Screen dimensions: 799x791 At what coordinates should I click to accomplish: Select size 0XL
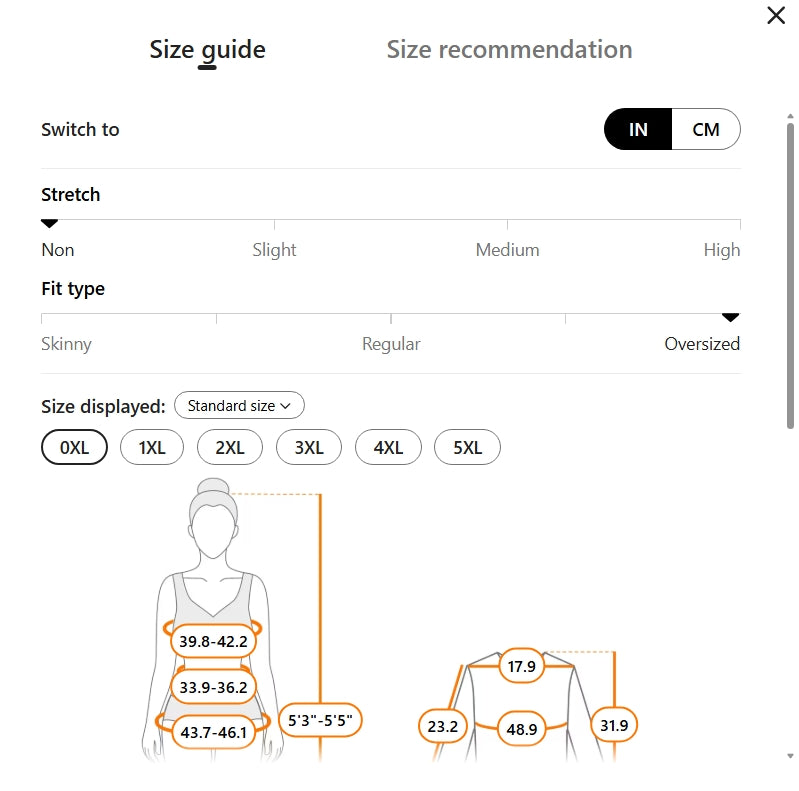coord(74,448)
